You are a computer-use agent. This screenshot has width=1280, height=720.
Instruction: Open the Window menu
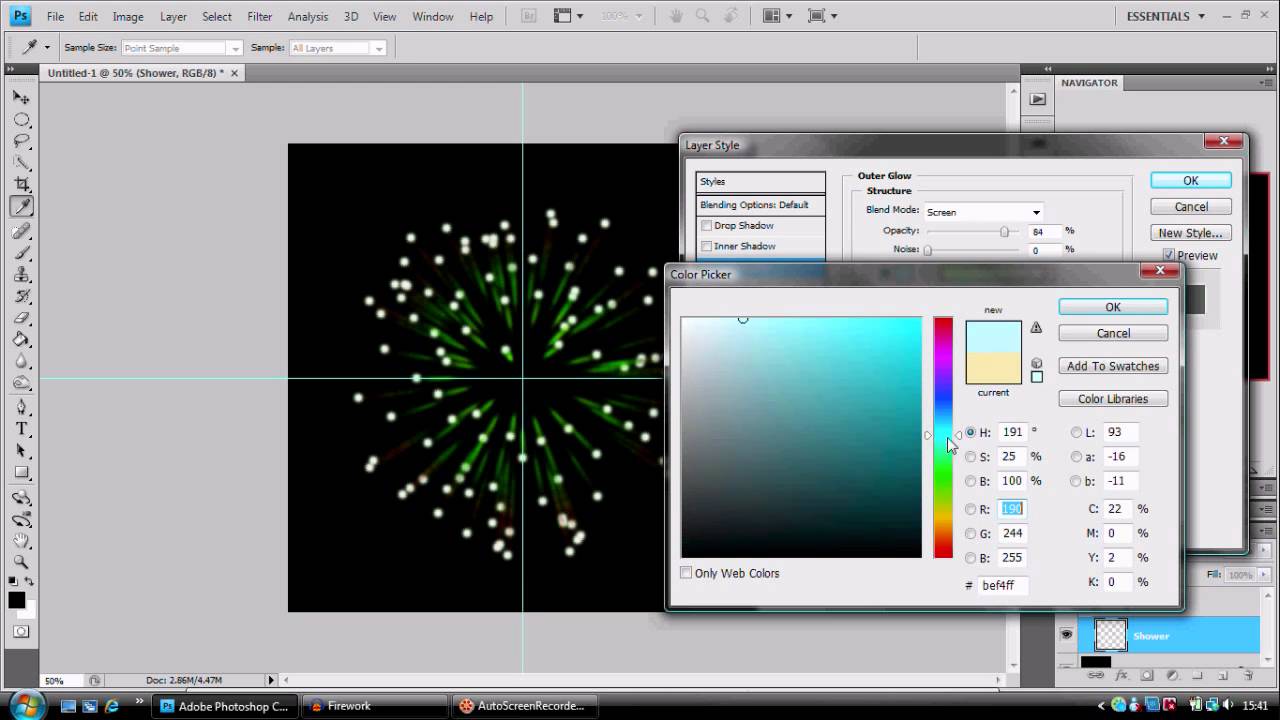(433, 16)
